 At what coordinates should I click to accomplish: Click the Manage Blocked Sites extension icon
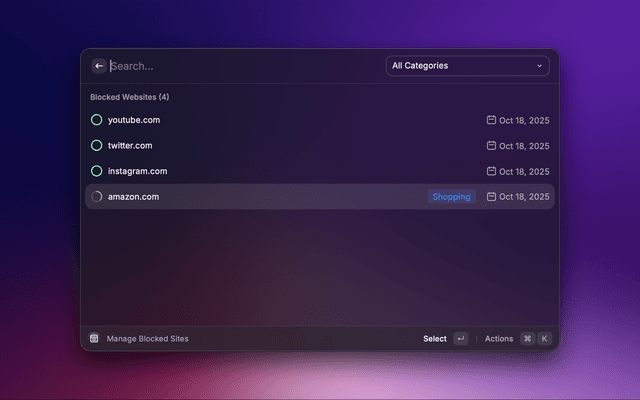click(94, 339)
